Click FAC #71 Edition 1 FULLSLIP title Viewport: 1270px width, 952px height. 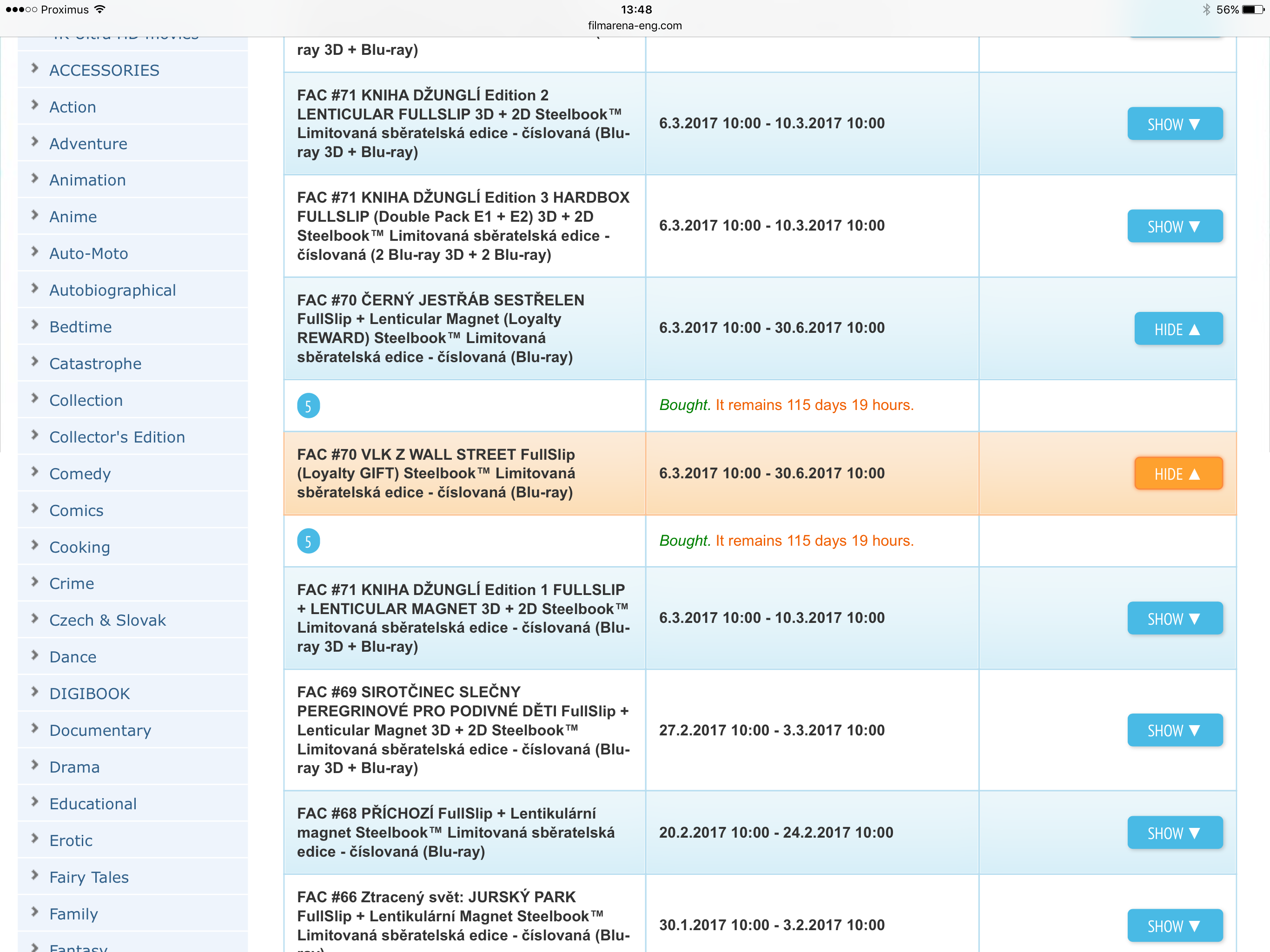pyautogui.click(x=464, y=618)
